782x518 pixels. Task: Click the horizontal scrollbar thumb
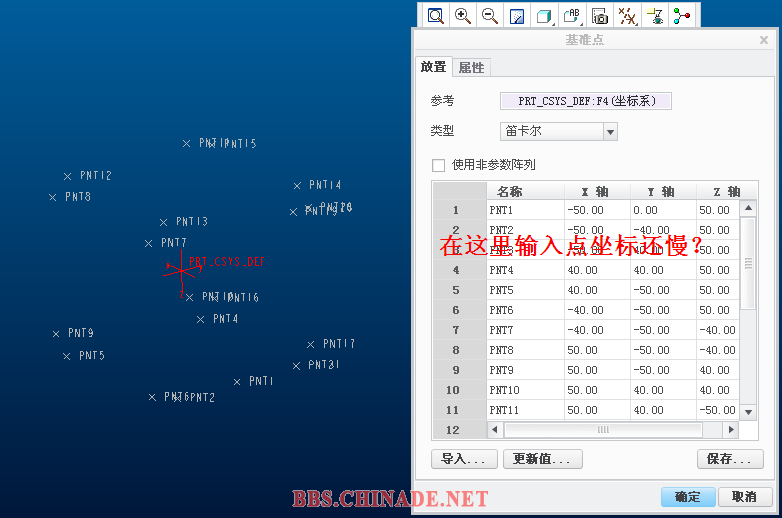603,430
